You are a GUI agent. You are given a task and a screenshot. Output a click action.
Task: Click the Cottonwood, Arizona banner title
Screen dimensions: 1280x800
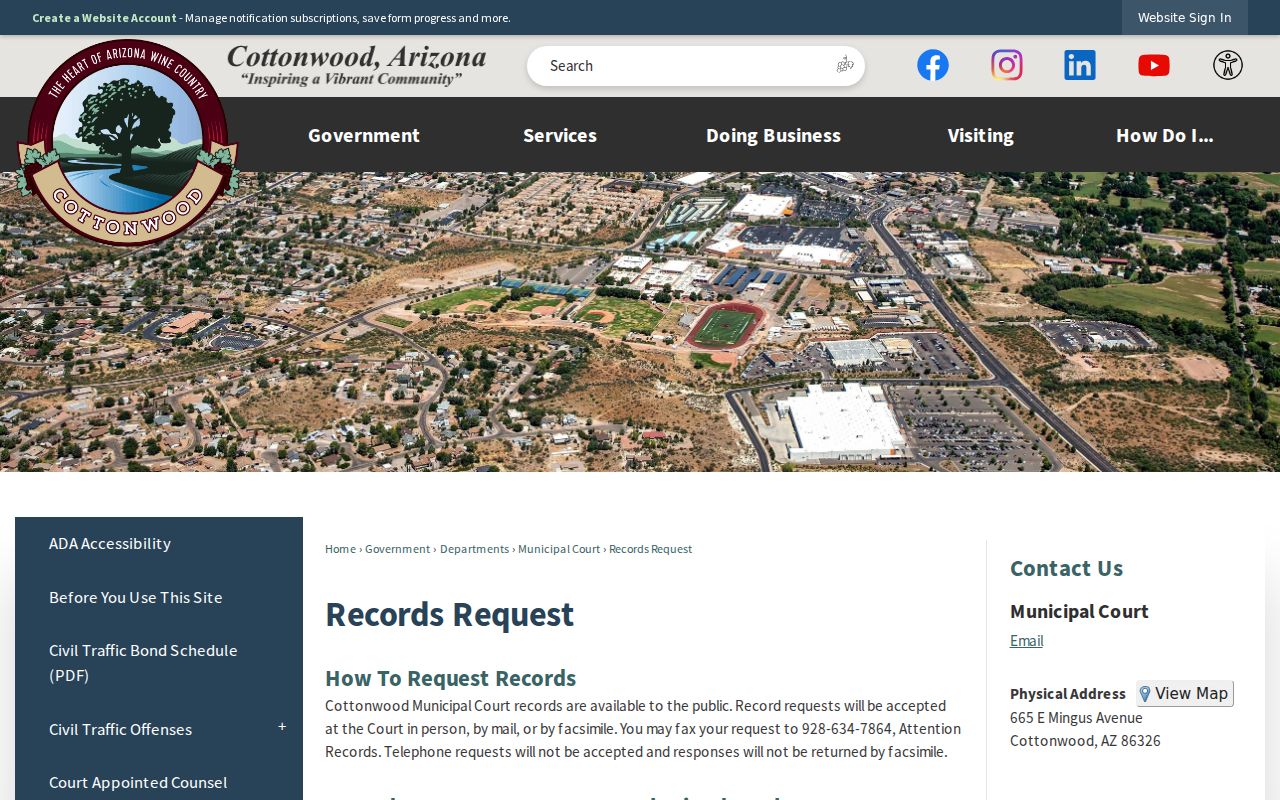(x=356, y=65)
